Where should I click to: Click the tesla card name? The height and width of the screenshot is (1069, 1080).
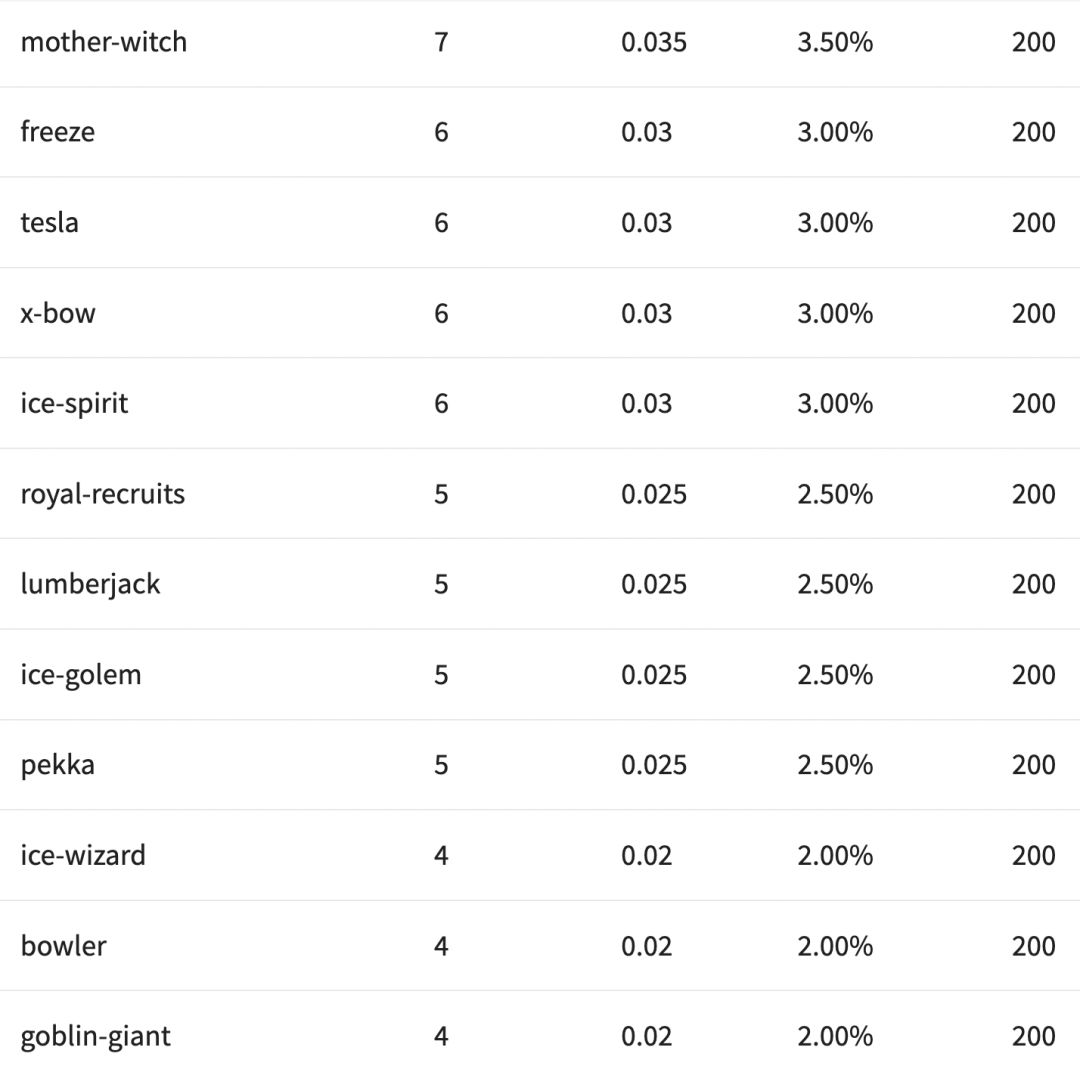pos(49,222)
